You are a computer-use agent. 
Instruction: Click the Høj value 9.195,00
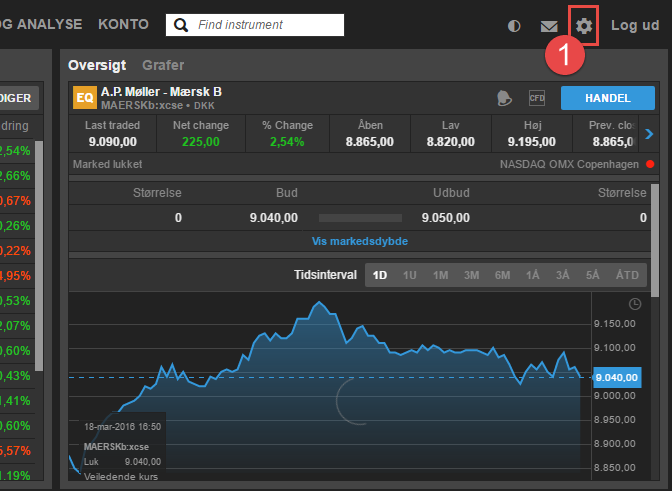click(531, 142)
